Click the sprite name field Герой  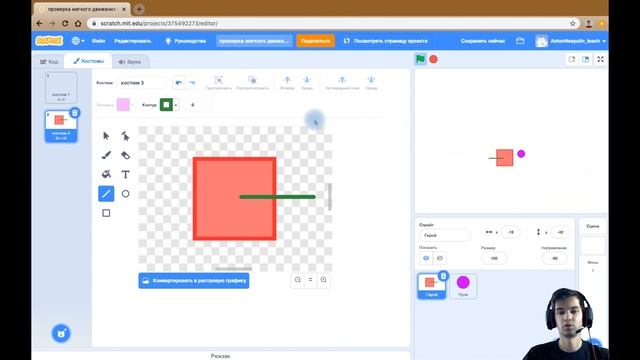pyautogui.click(x=444, y=235)
